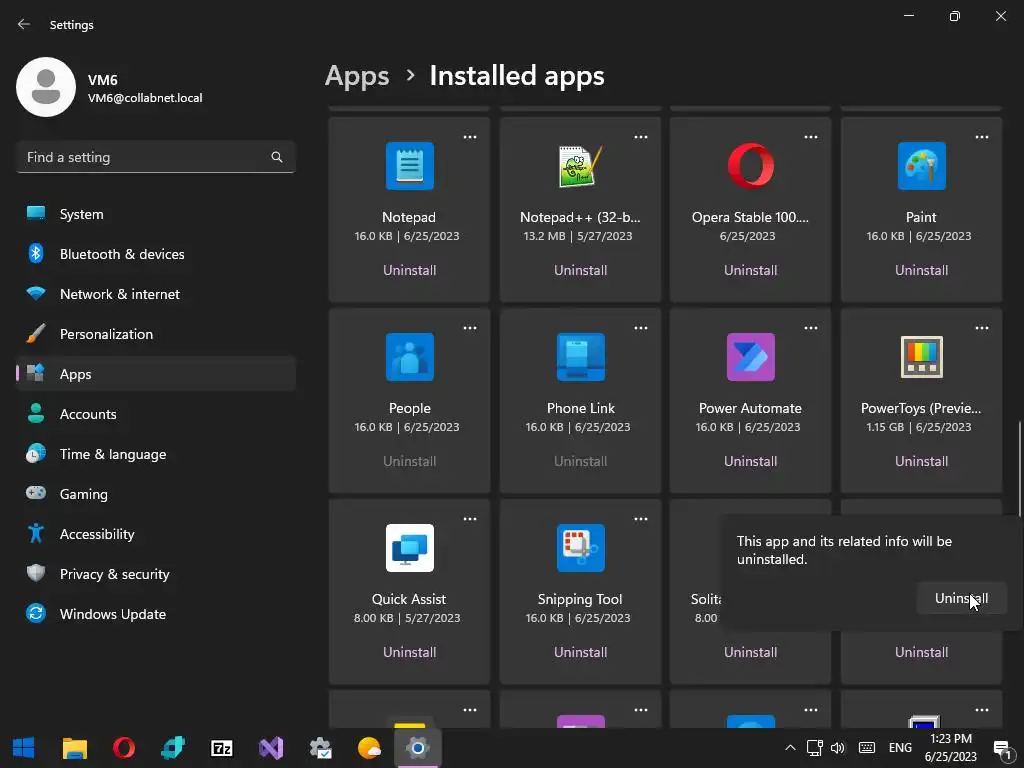The height and width of the screenshot is (768, 1024).
Task: Open Personalization settings
Action: (x=155, y=334)
